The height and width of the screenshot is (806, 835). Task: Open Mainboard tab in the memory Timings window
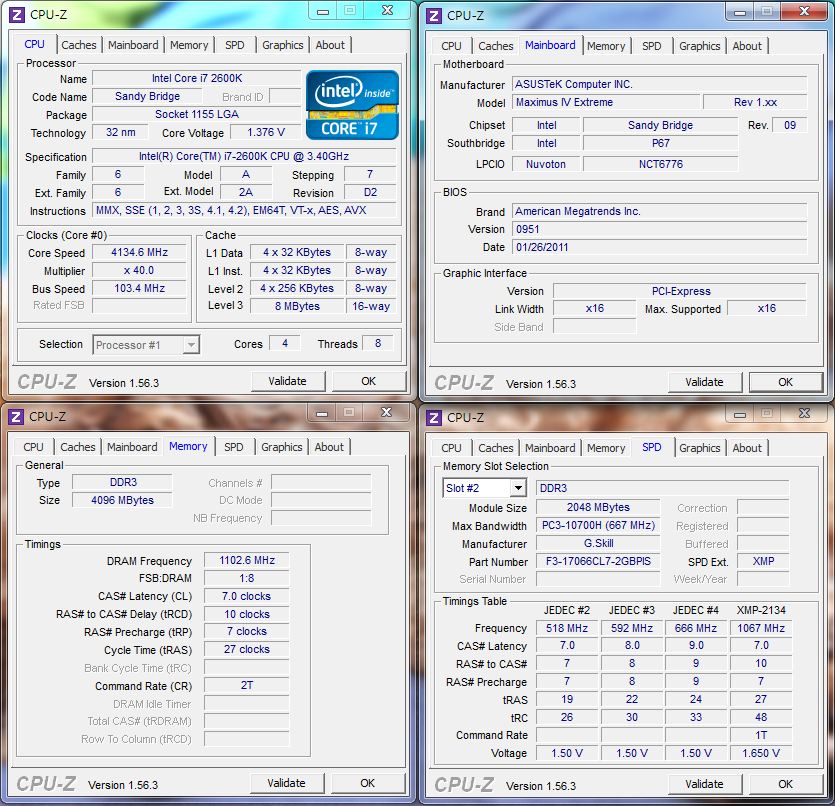tap(132, 447)
